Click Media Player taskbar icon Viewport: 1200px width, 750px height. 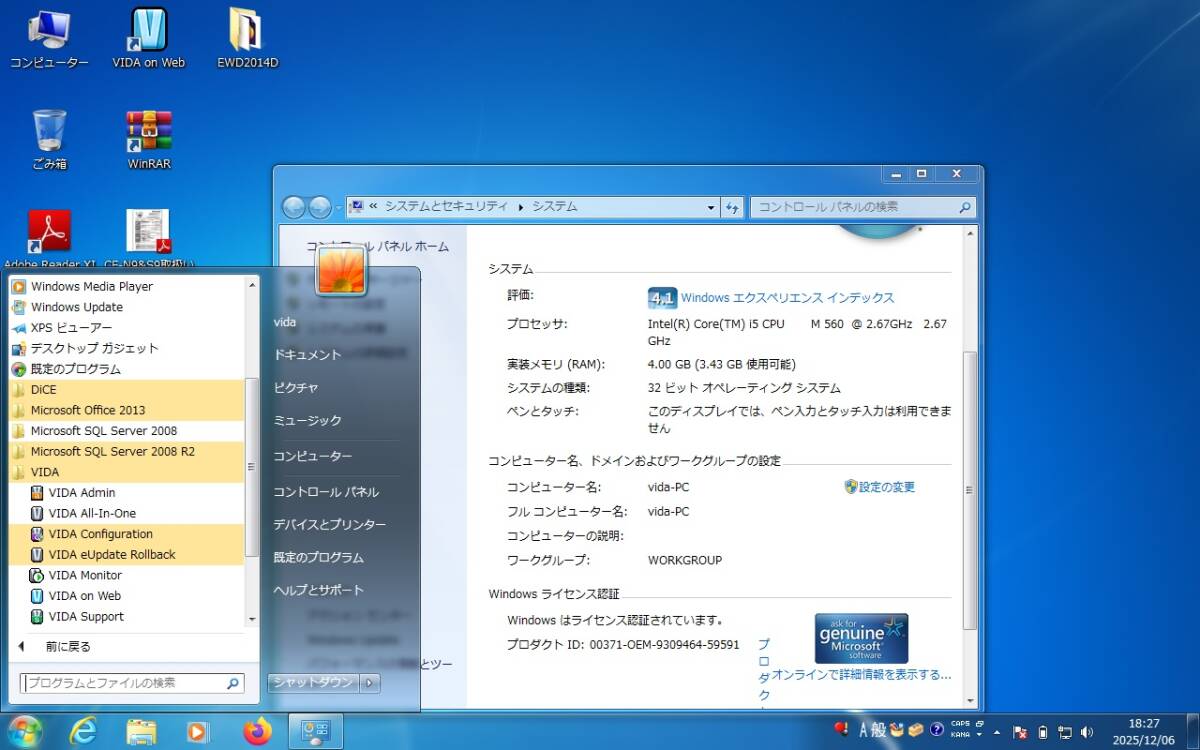[x=198, y=732]
